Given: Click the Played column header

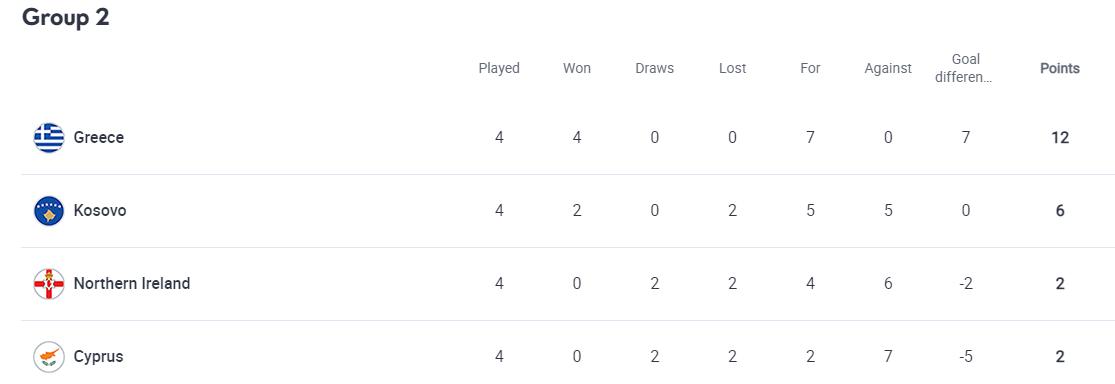Looking at the screenshot, I should [499, 68].
